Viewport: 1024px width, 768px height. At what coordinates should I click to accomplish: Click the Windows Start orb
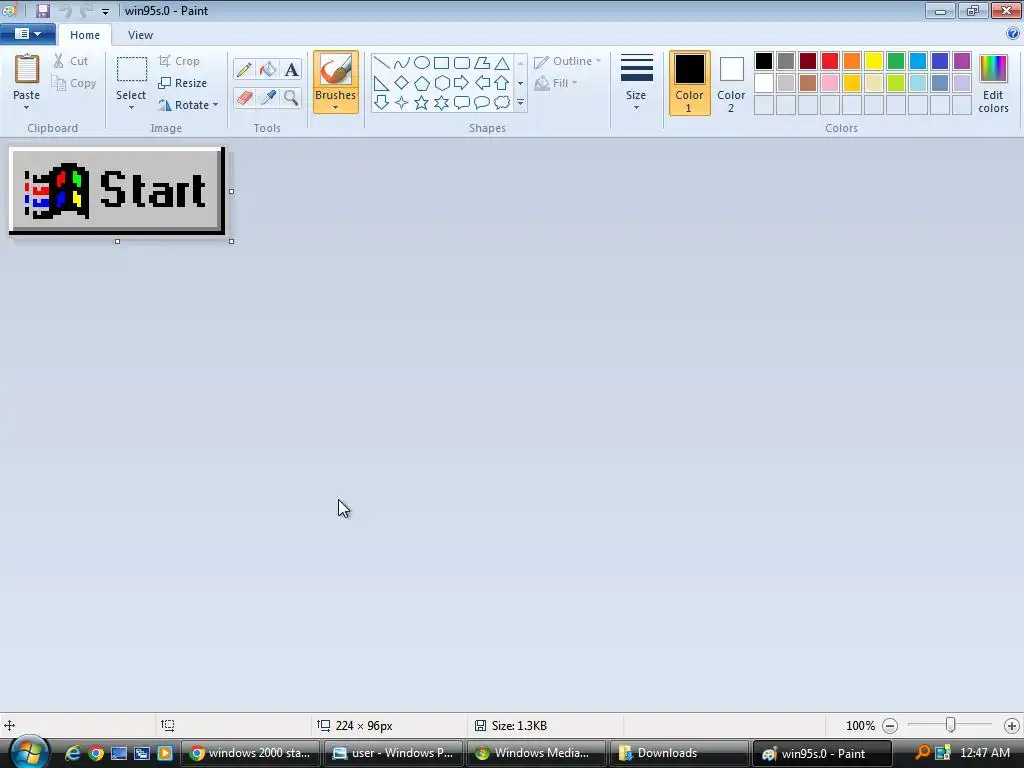[29, 752]
